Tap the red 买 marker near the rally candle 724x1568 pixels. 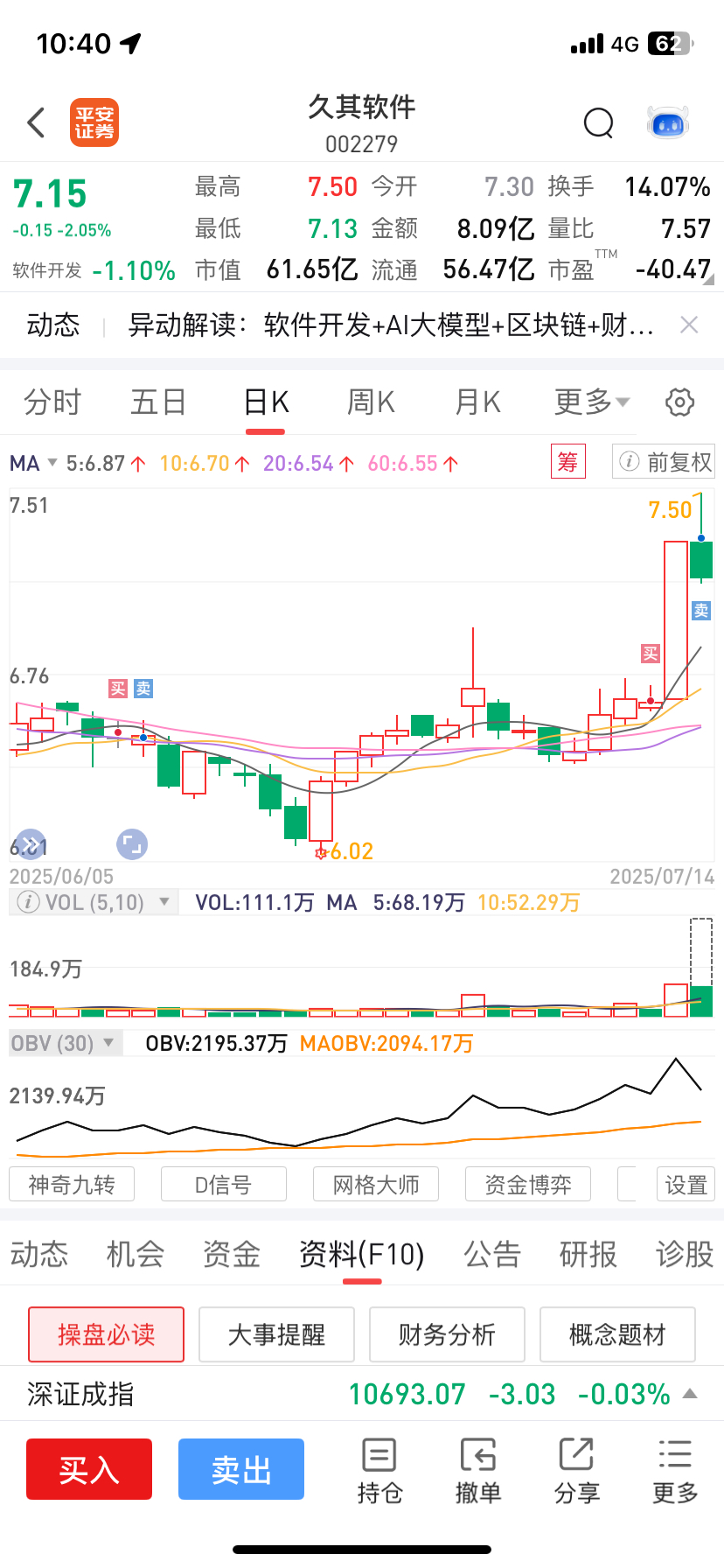(650, 654)
